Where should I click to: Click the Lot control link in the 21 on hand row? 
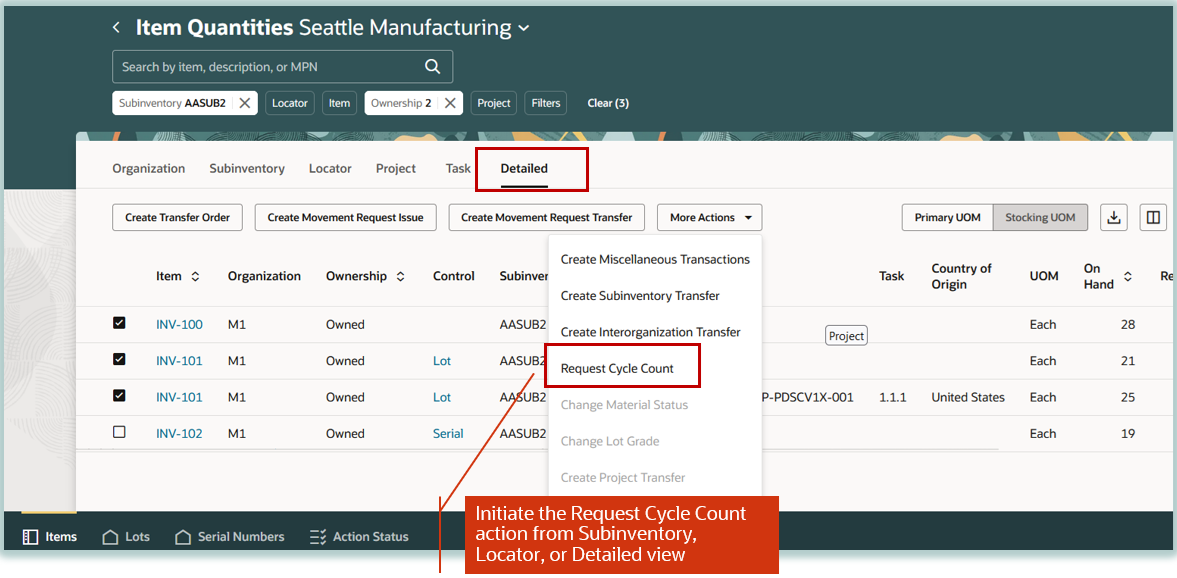tap(442, 361)
